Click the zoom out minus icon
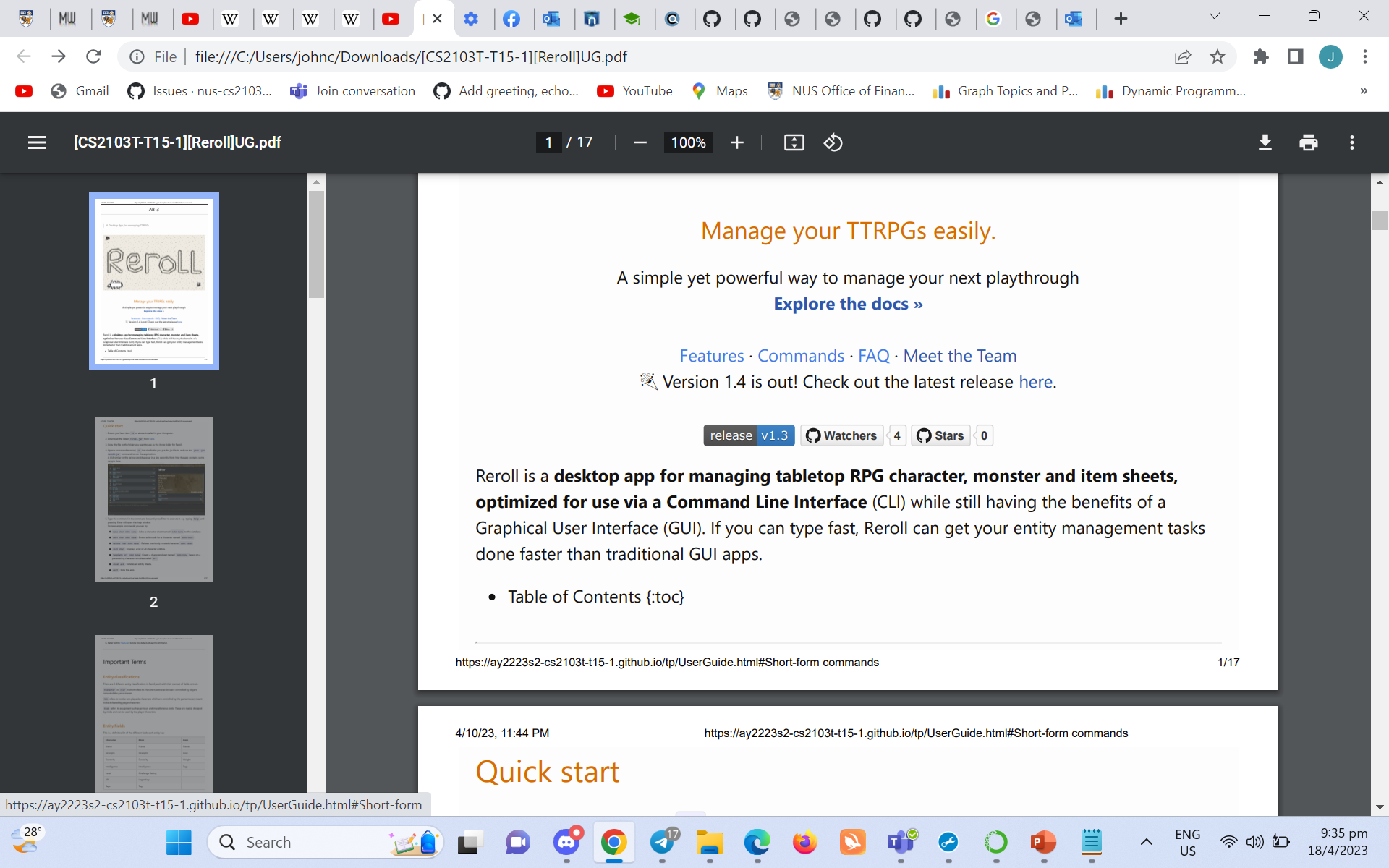This screenshot has width=1389, height=868. (x=640, y=142)
